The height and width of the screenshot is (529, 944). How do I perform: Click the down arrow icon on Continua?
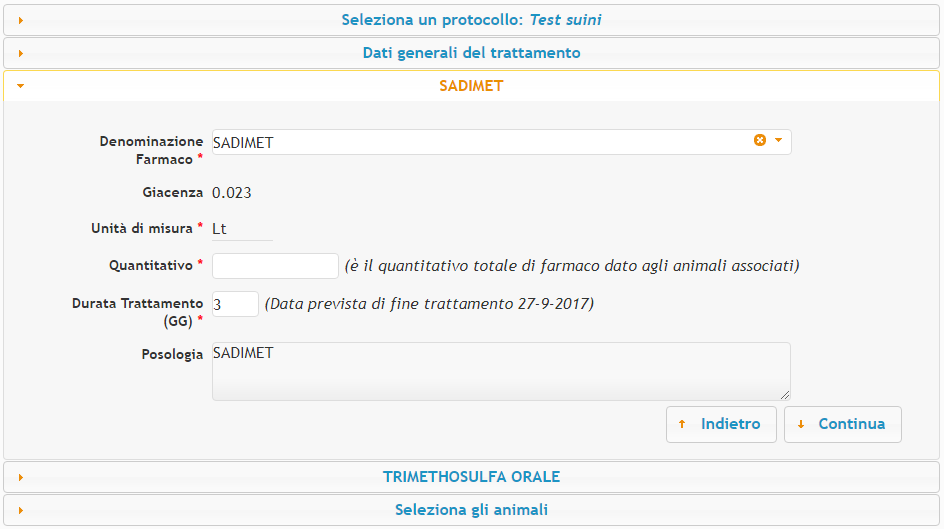coord(801,424)
